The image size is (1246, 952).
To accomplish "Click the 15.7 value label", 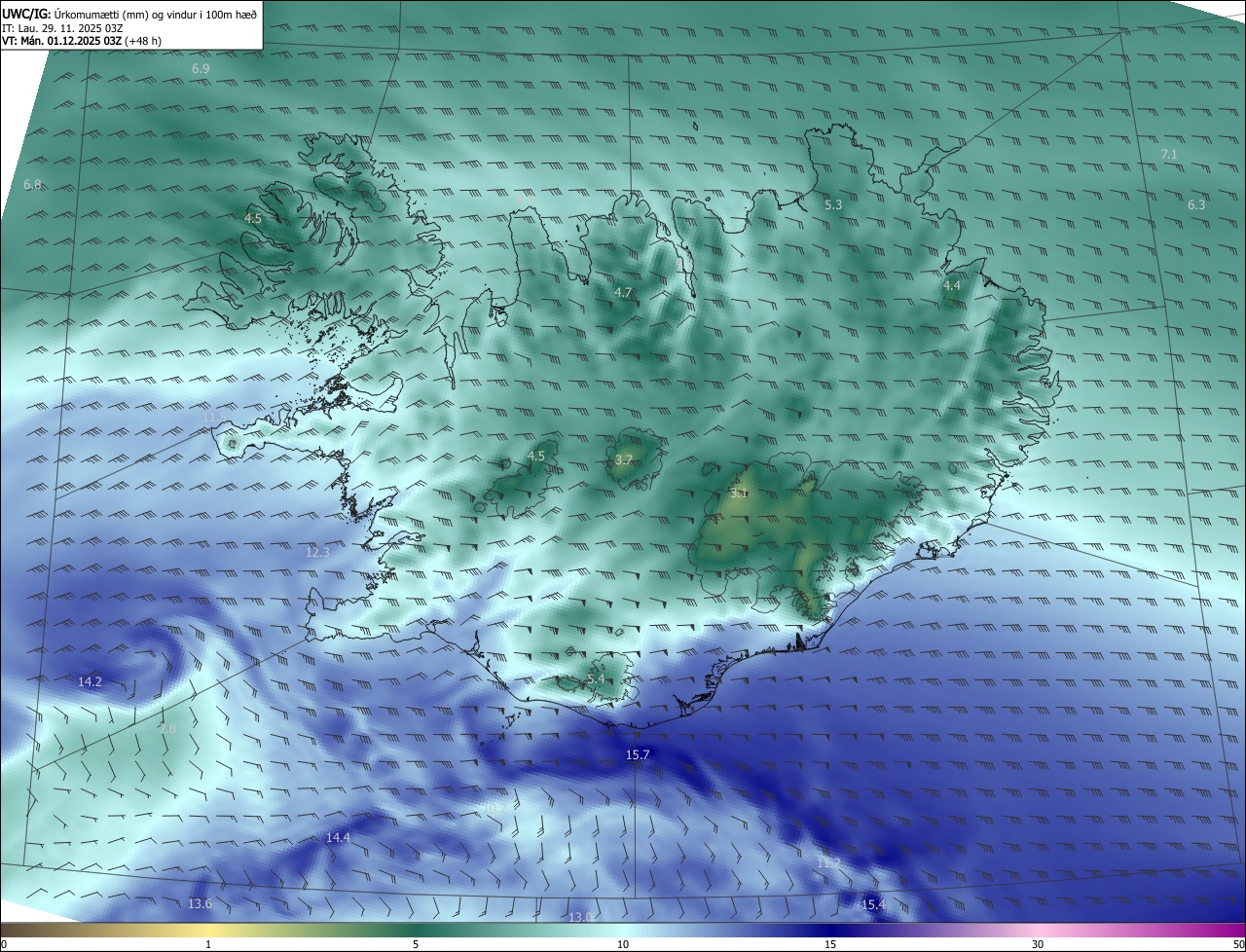I will pos(638,755).
